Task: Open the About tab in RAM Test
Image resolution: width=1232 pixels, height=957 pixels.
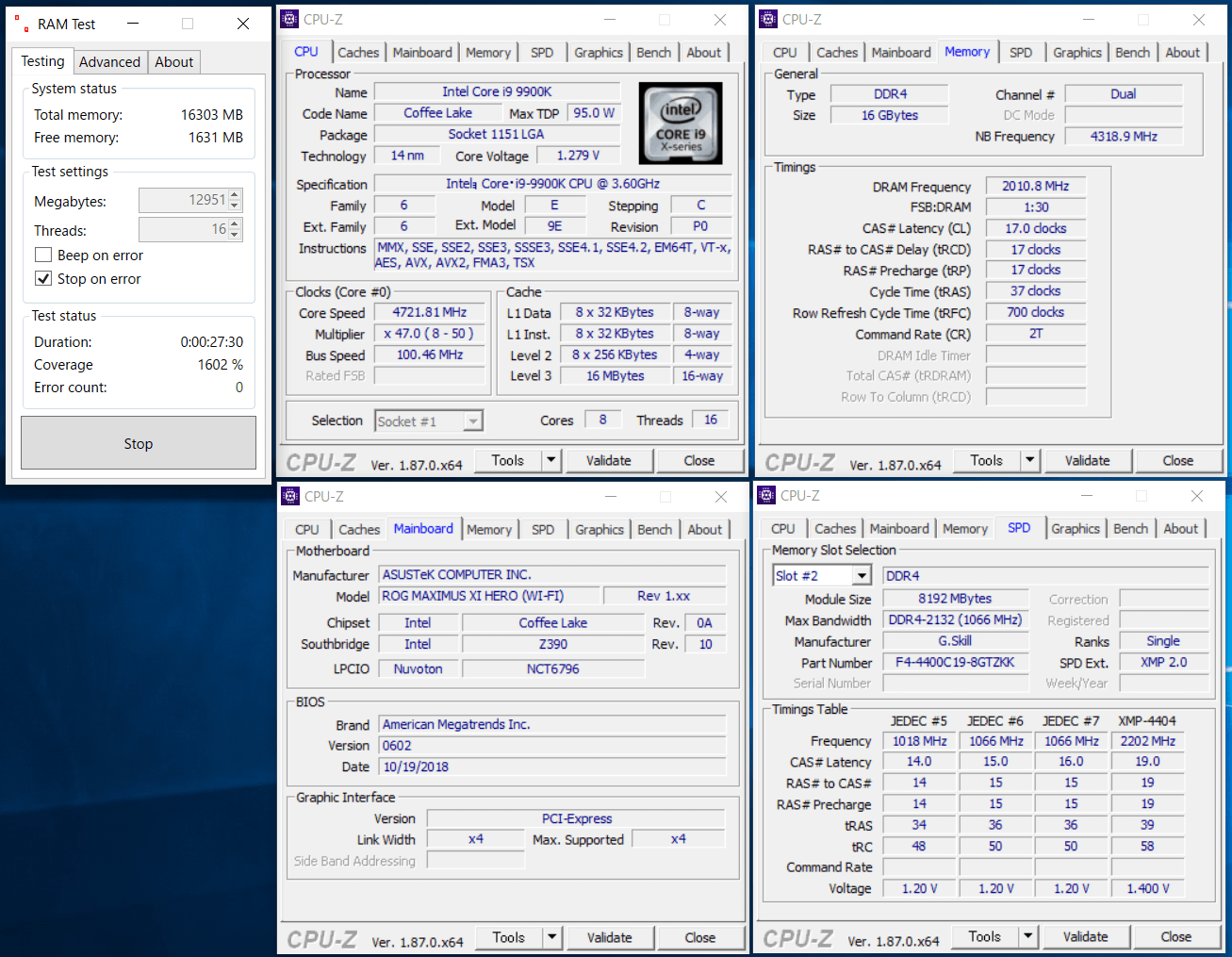Action: click(x=174, y=62)
